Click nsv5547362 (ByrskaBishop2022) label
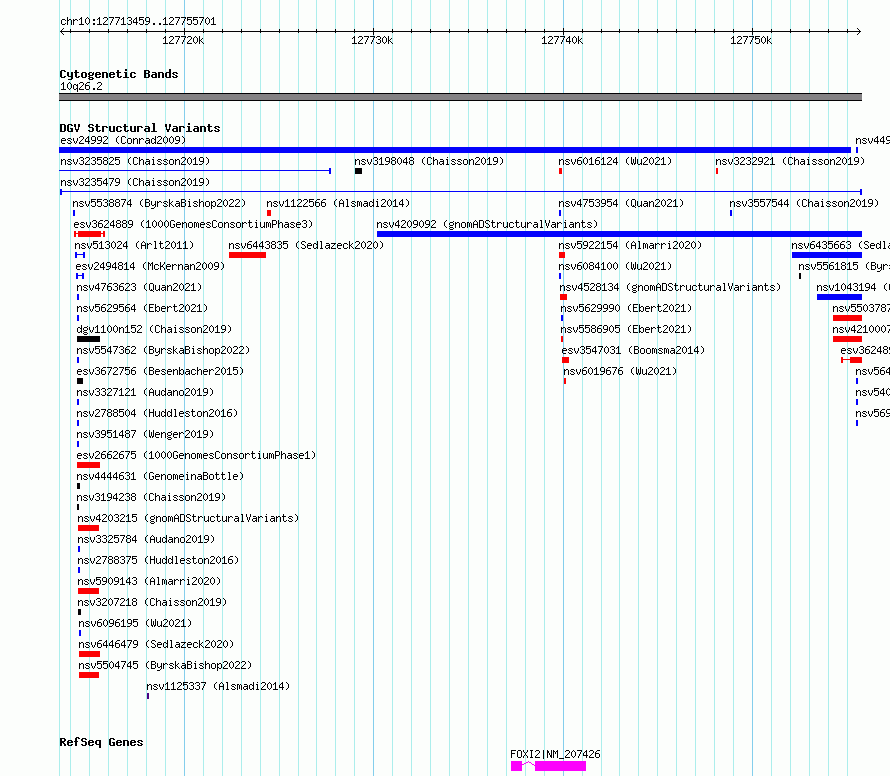The height and width of the screenshot is (776, 890). click(163, 350)
